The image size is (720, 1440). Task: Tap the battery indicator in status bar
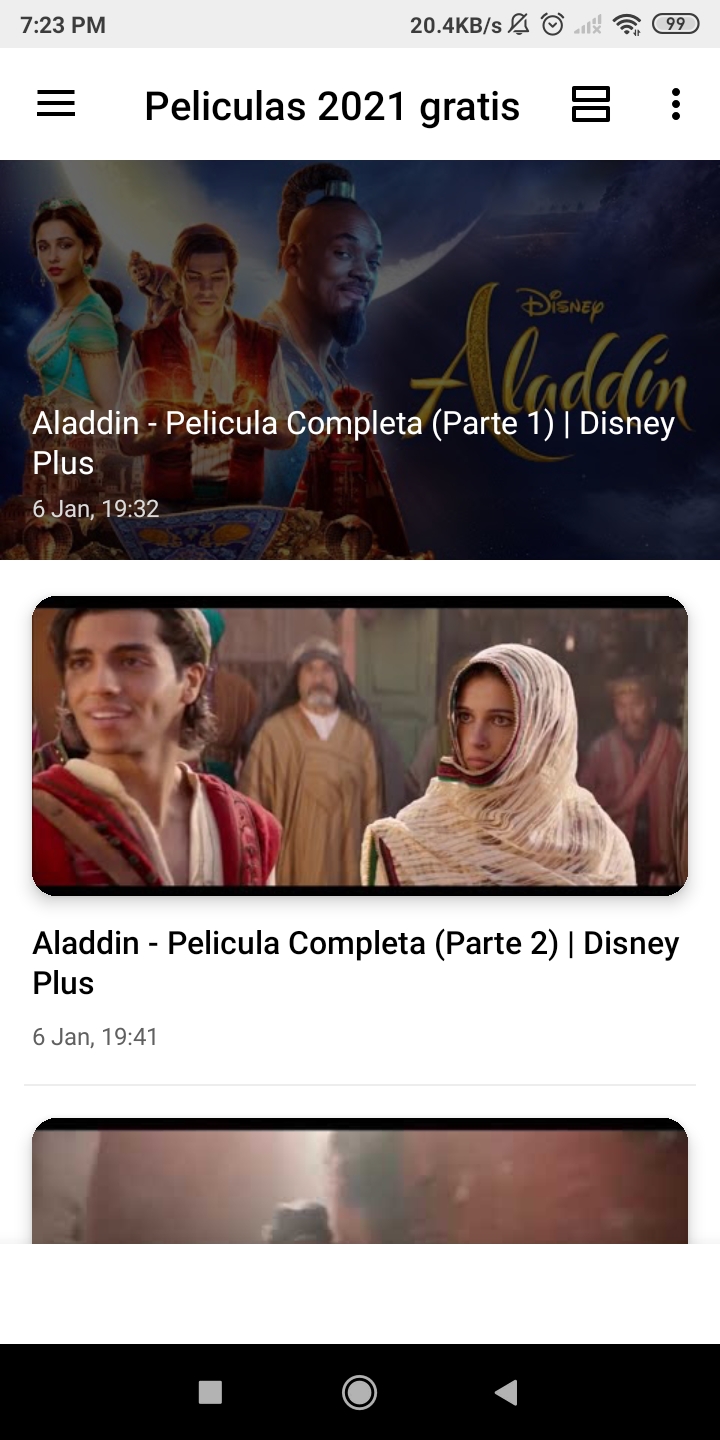(x=676, y=25)
